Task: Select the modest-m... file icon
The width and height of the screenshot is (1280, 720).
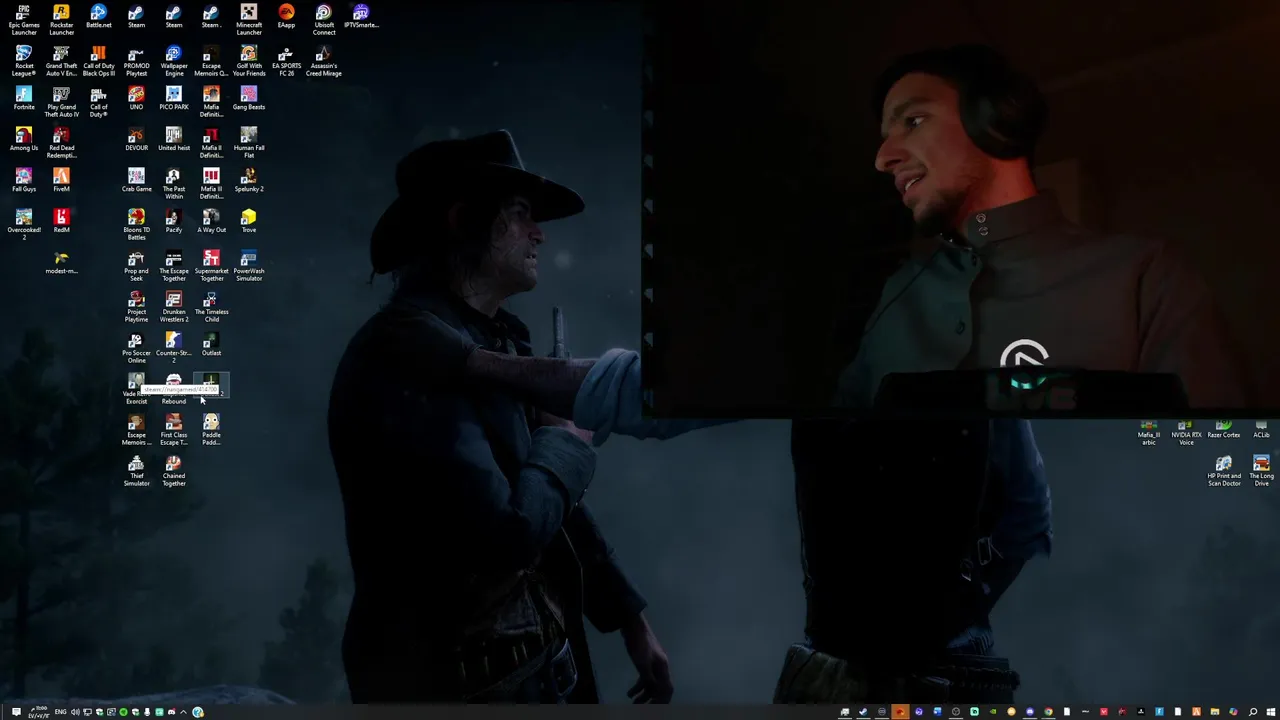Action: click(61, 263)
